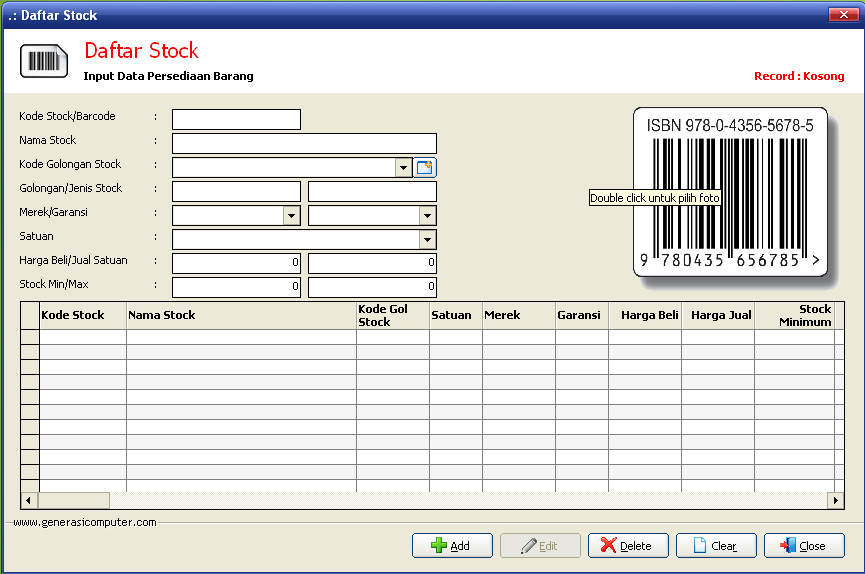Click the ISBN barcode photo image
Screen dimensions: 865x574
[x=730, y=193]
